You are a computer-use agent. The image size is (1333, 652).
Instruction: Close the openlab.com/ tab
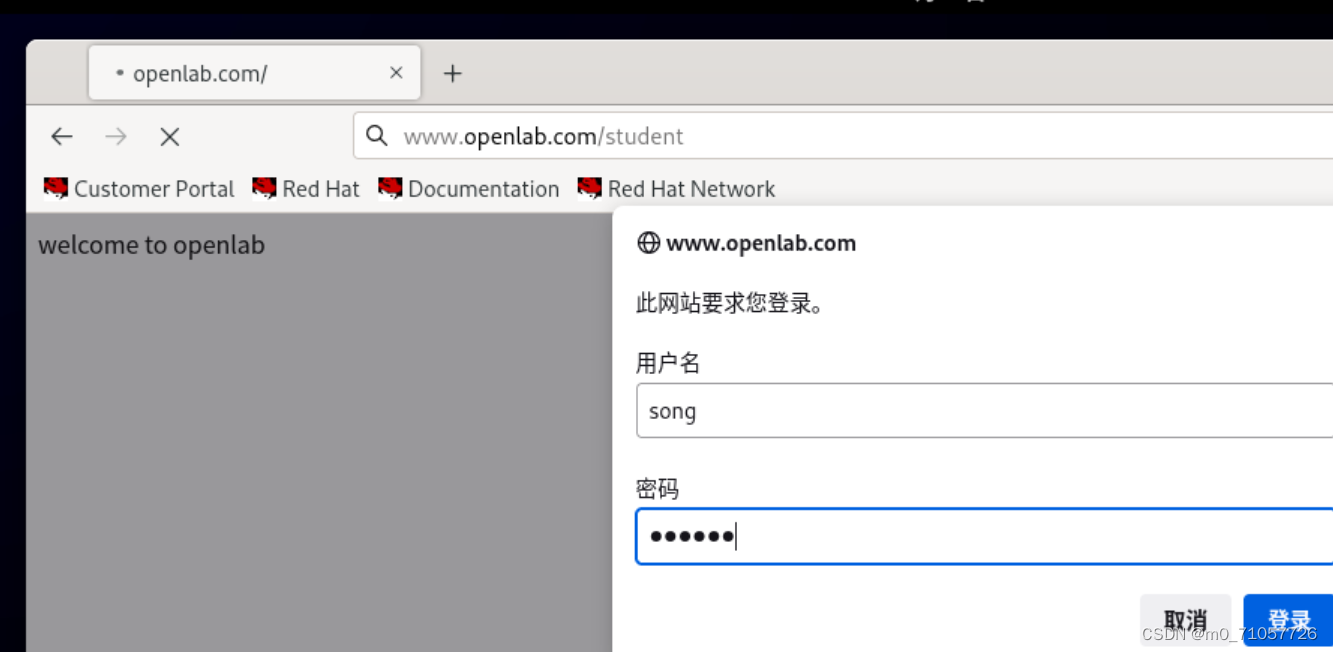pos(395,72)
